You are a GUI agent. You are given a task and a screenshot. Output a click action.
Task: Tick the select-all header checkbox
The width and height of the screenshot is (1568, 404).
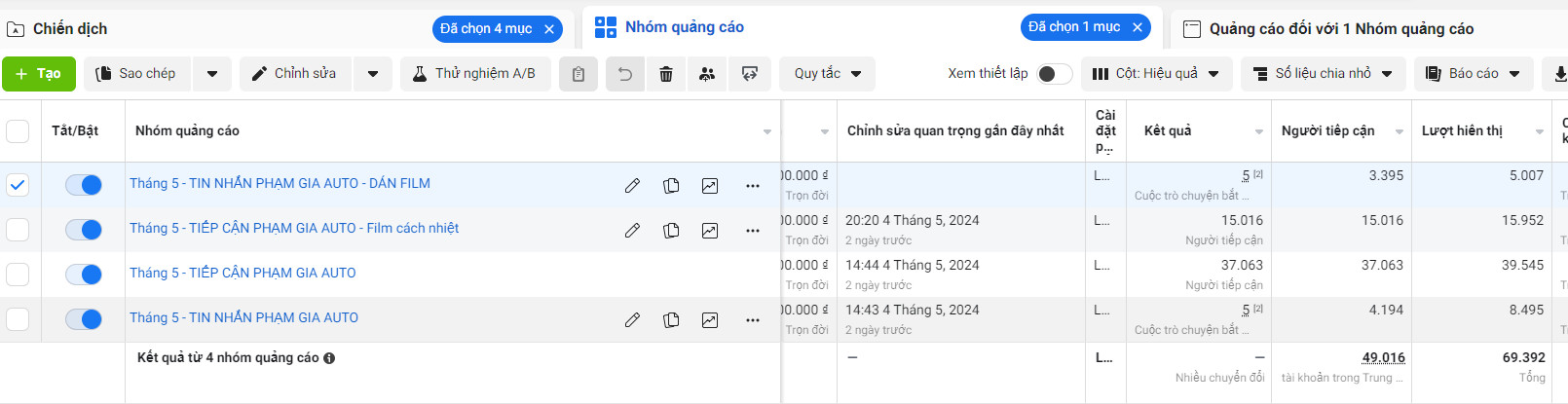(x=18, y=131)
